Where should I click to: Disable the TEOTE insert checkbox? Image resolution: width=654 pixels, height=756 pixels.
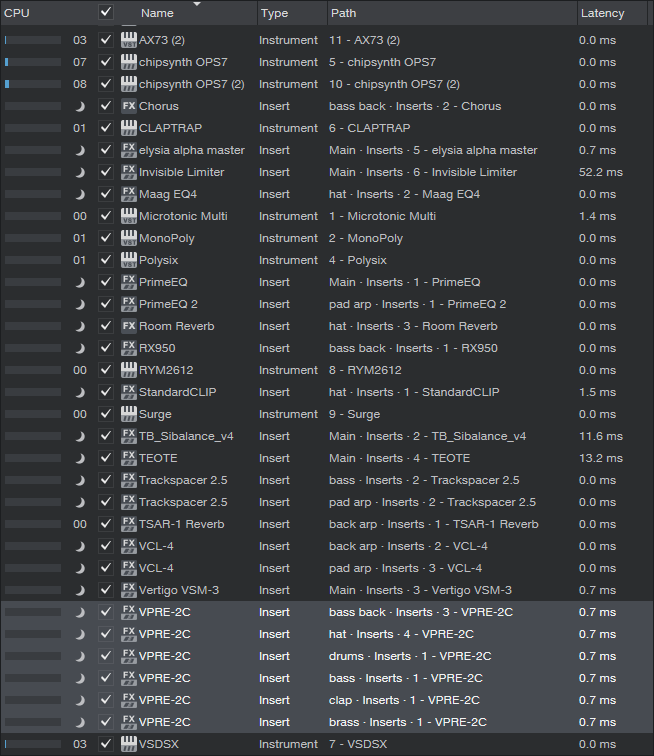point(106,458)
